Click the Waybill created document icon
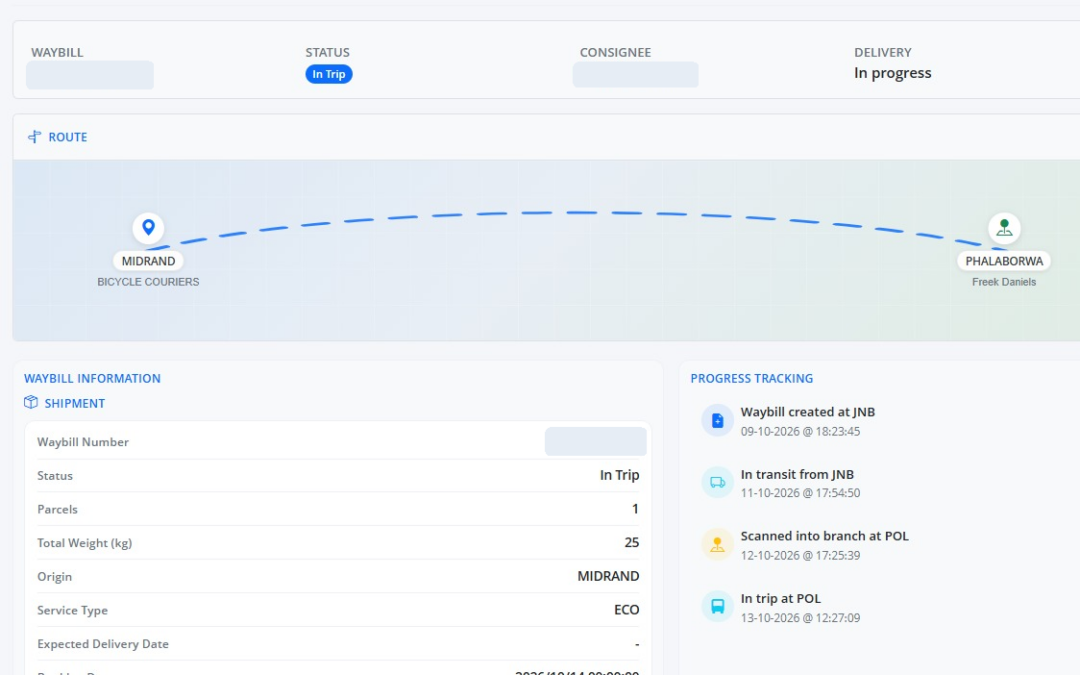The height and width of the screenshot is (675, 1080). click(x=717, y=420)
